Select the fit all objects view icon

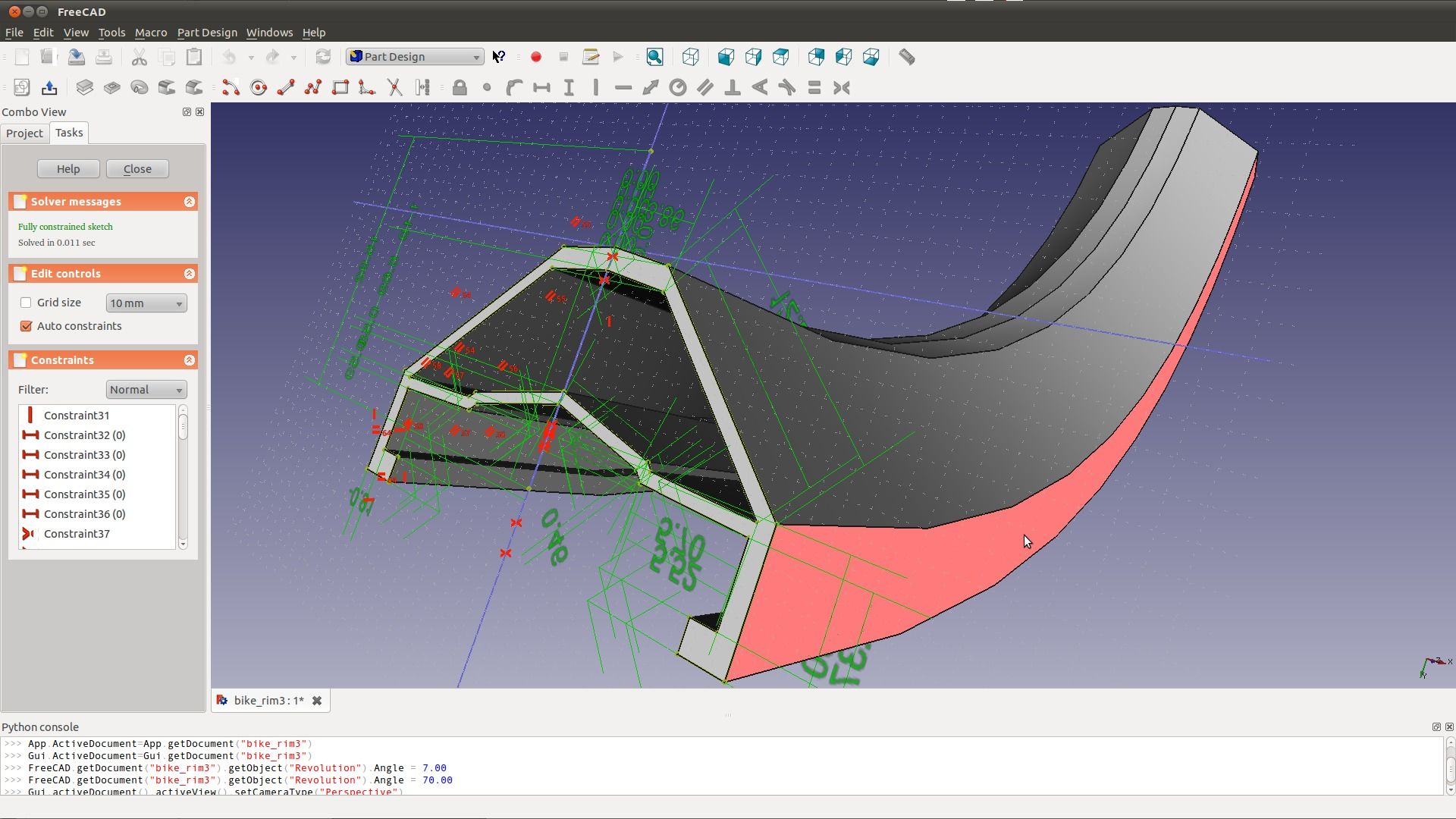[x=655, y=56]
